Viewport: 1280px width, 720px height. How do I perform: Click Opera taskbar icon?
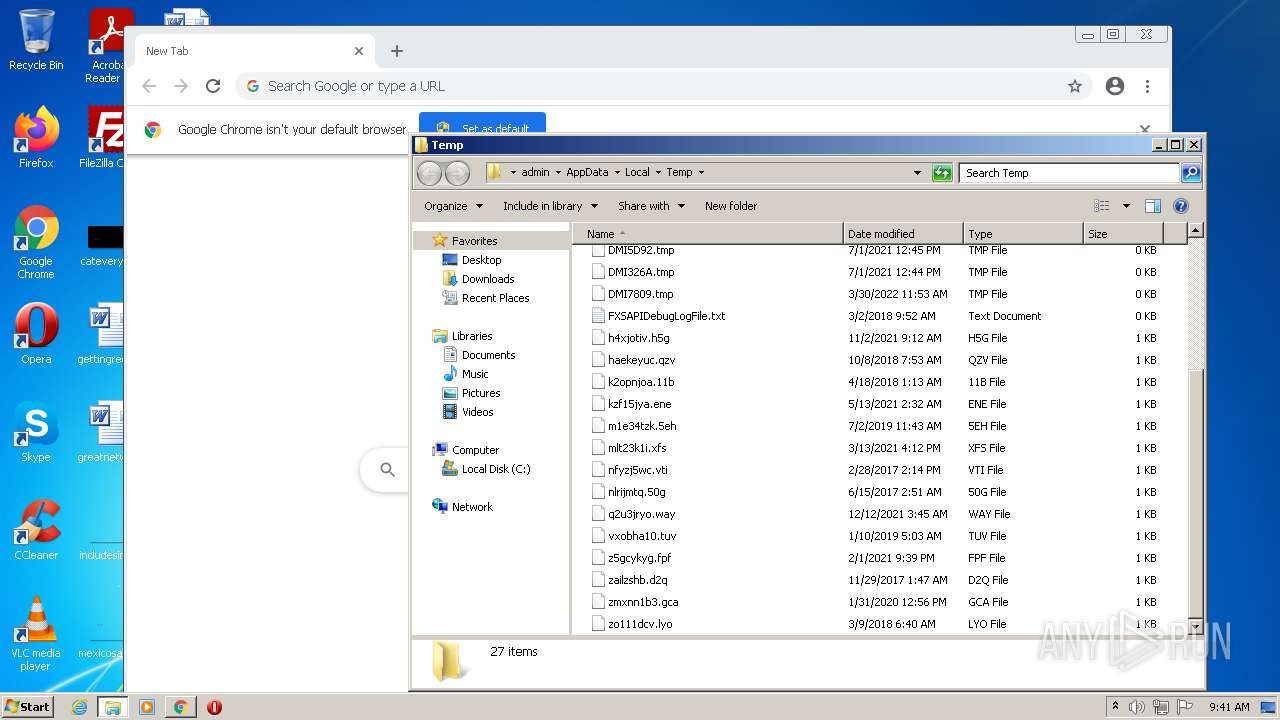pyautogui.click(x=214, y=707)
